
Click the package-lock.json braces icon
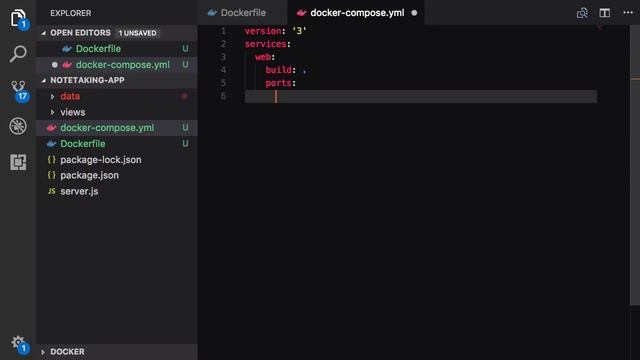coord(51,160)
